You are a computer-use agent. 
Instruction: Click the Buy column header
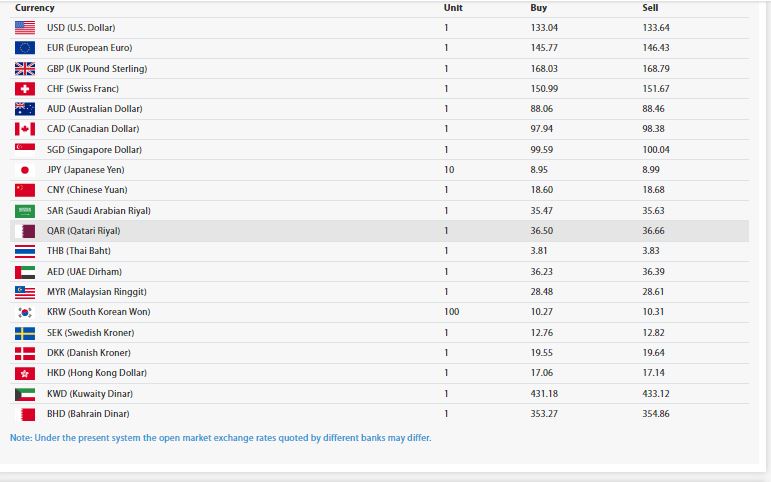[x=538, y=8]
